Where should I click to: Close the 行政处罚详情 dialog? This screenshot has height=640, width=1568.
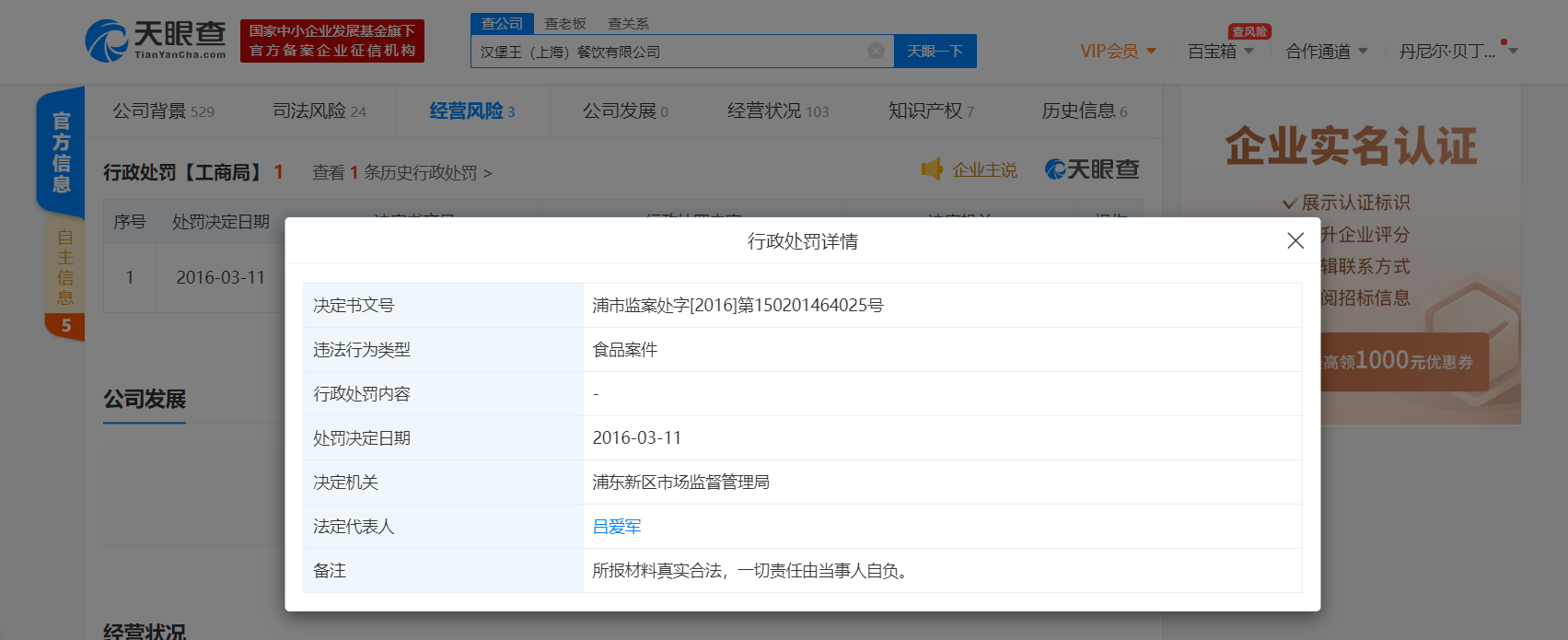[x=1295, y=240]
